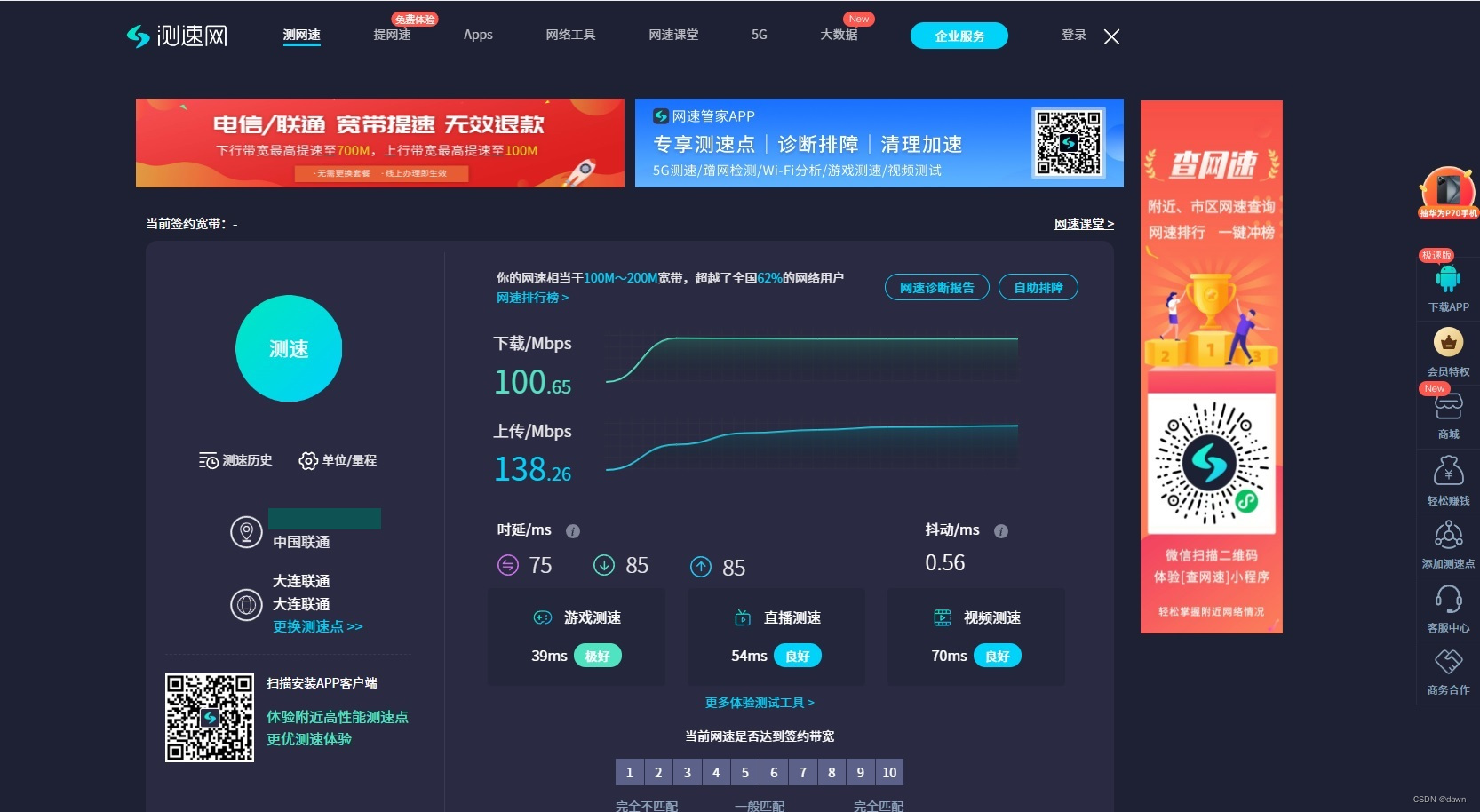Open the 网络工具 menu item
The width and height of the screenshot is (1480, 812).
click(x=570, y=35)
